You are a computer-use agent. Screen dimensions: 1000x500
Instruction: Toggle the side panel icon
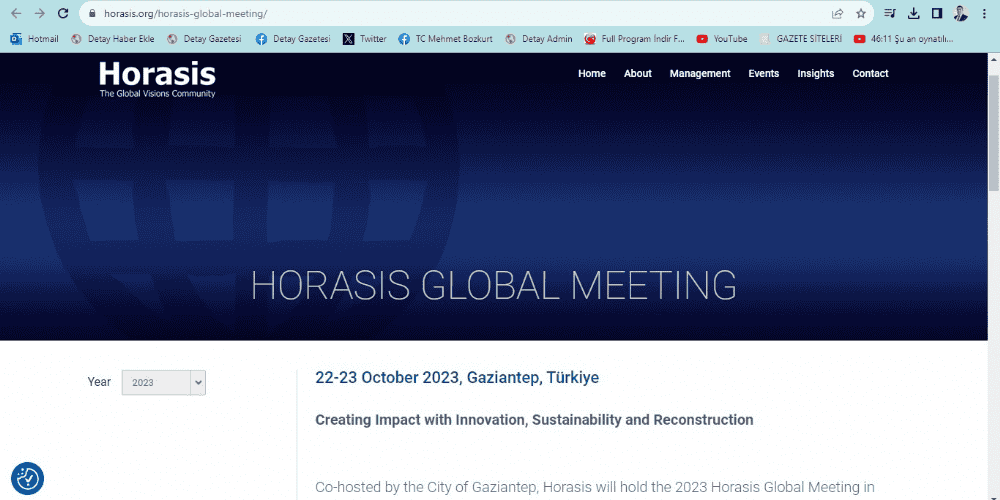(937, 13)
